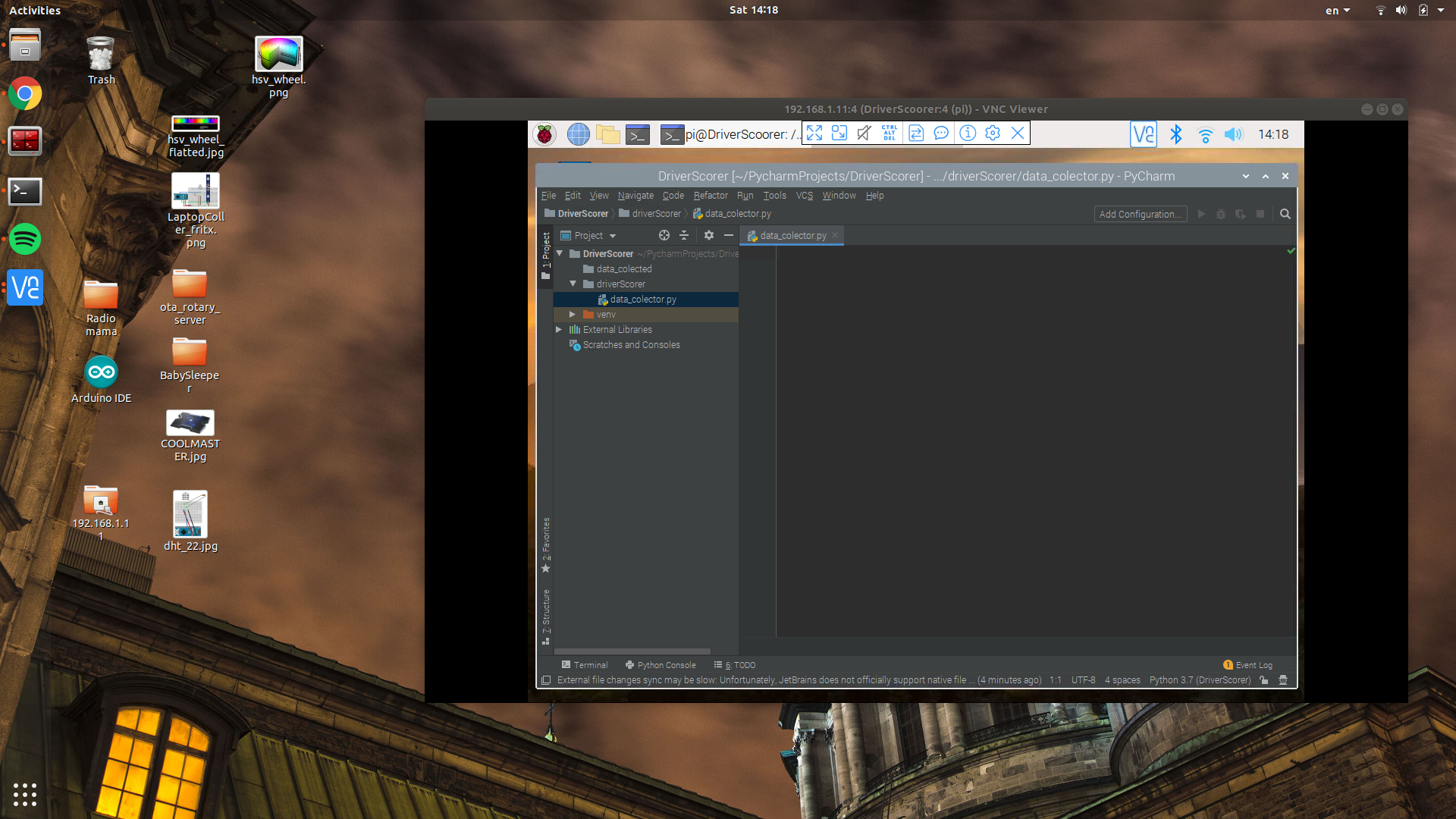This screenshot has width=1456, height=819.
Task: Open the Refactor menu
Action: 710,196
